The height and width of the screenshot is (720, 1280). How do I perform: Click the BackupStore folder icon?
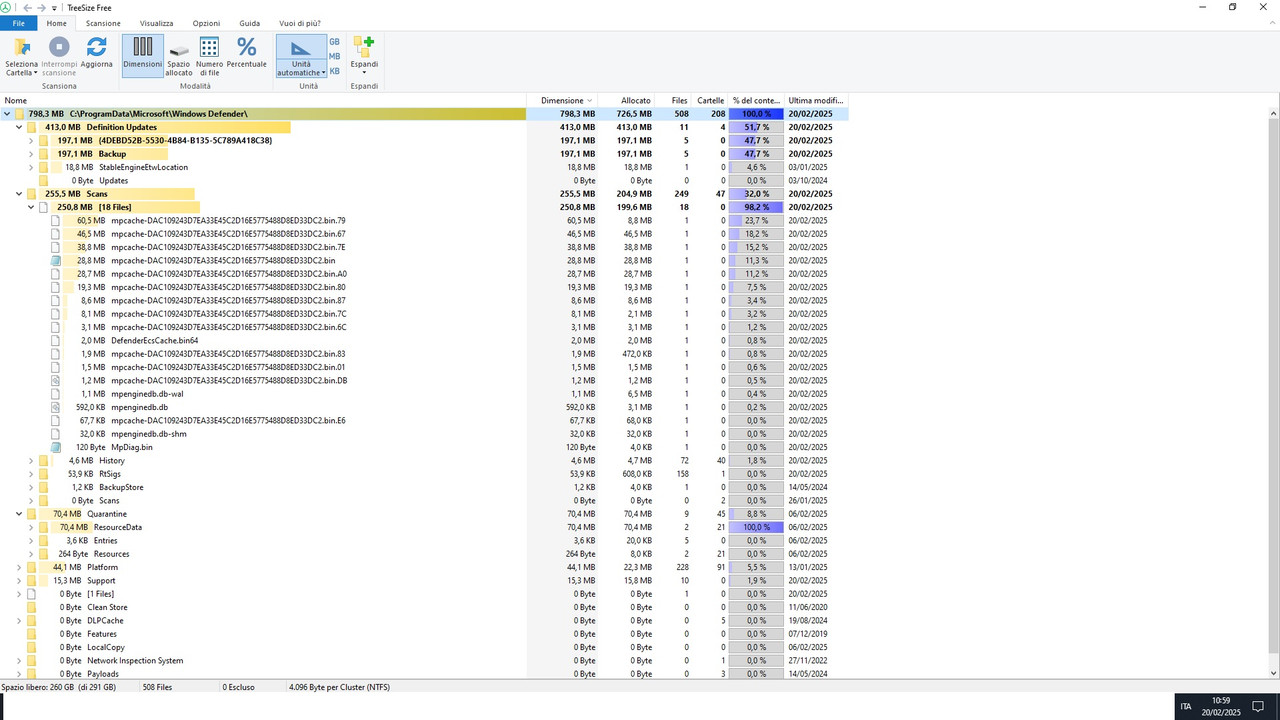click(44, 487)
